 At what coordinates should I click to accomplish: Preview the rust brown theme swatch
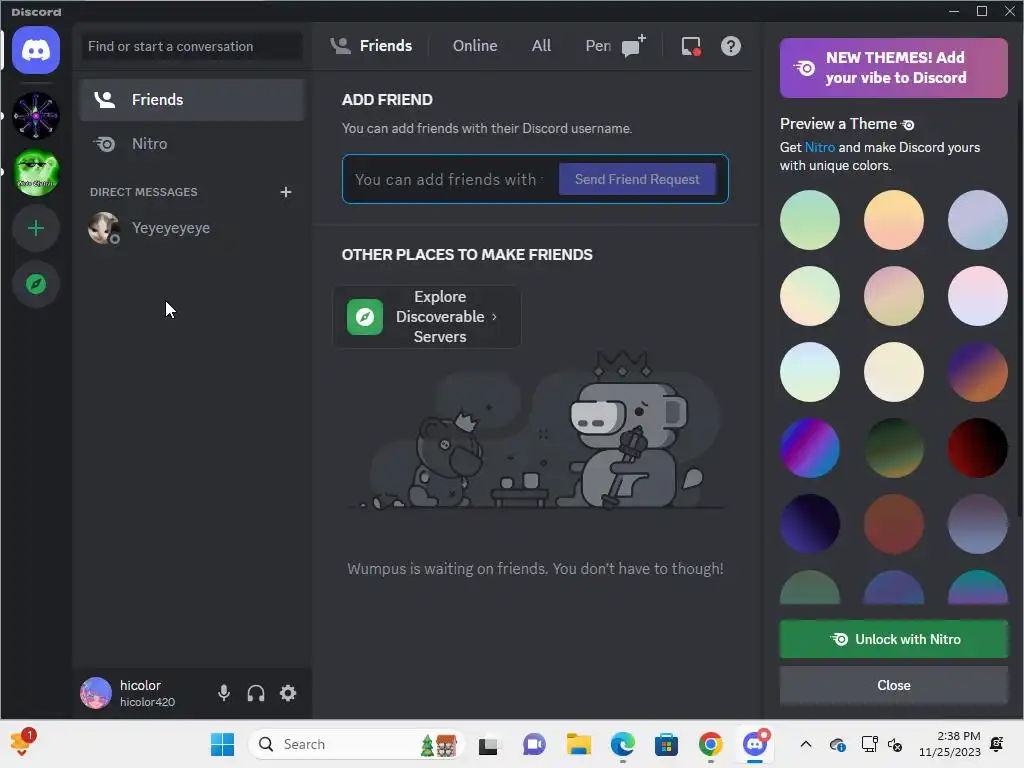pos(893,524)
